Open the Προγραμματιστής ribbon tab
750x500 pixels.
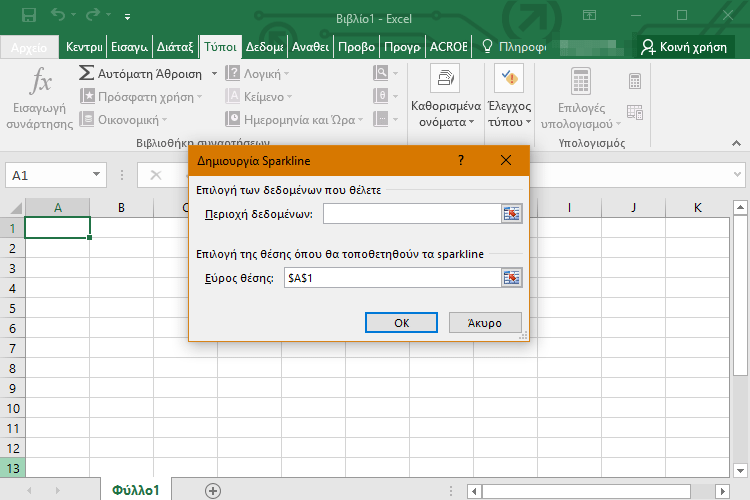402,47
